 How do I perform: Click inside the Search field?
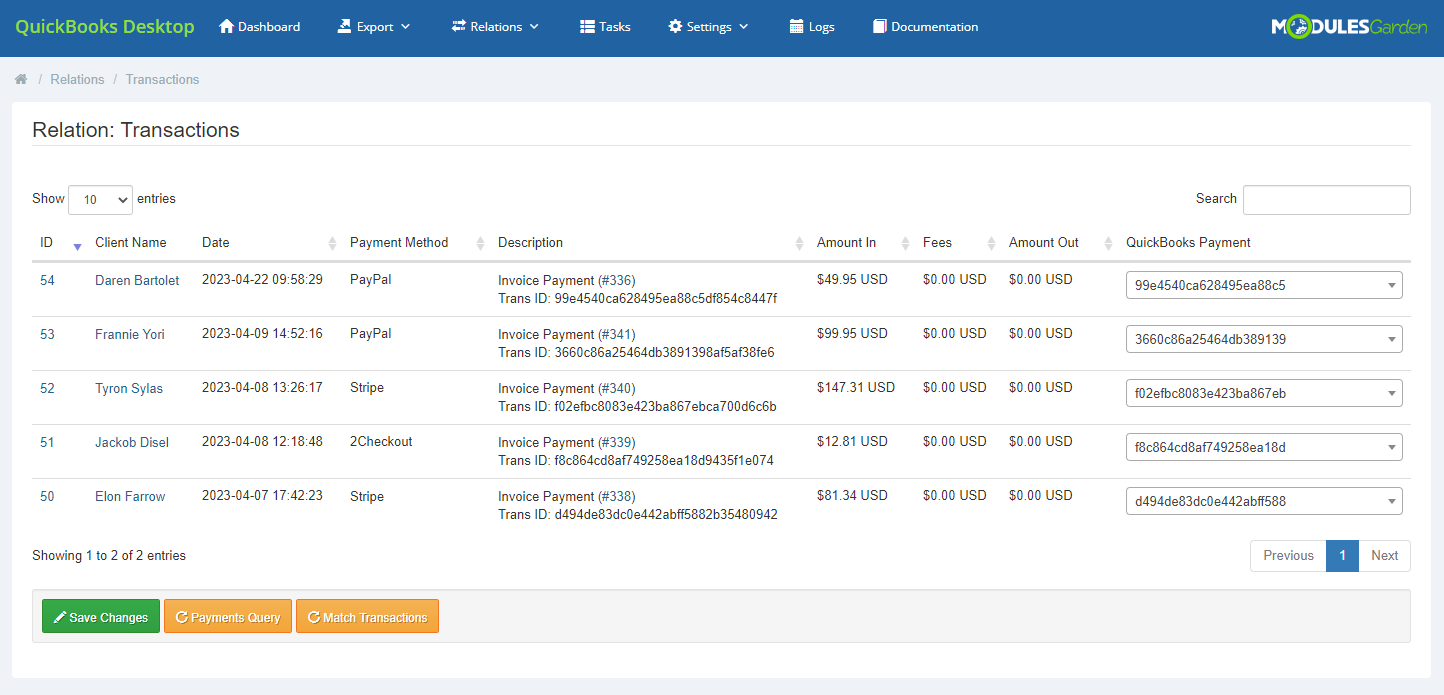tap(1326, 199)
